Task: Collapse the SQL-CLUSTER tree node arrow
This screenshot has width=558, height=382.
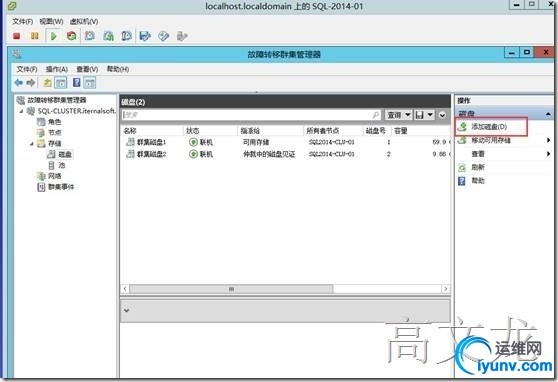Action: click(x=21, y=111)
